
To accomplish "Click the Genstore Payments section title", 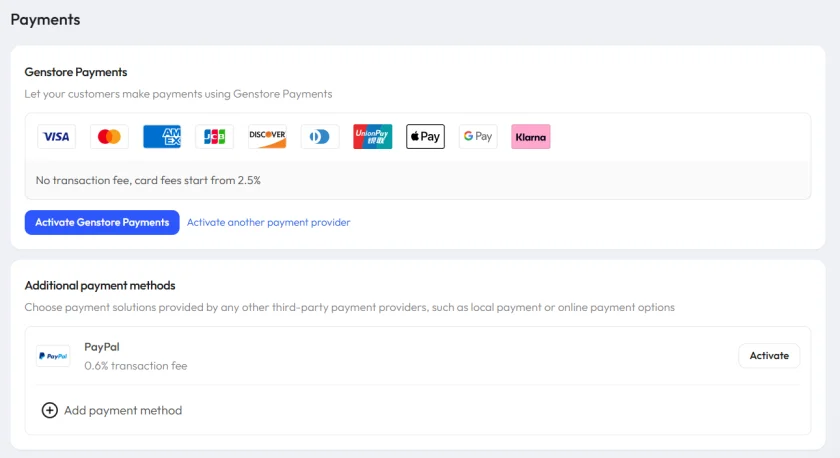I will click(x=76, y=72).
